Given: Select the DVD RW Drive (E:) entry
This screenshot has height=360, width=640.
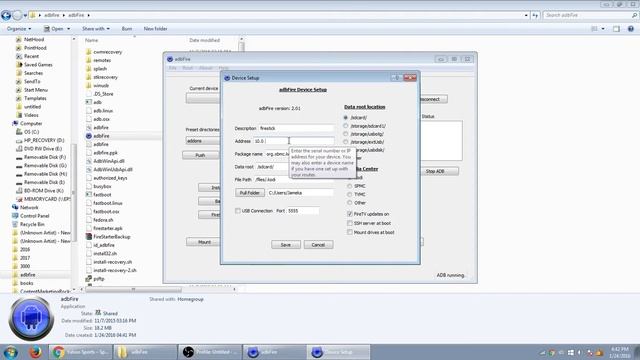Looking at the screenshot, I should [x=42, y=149].
